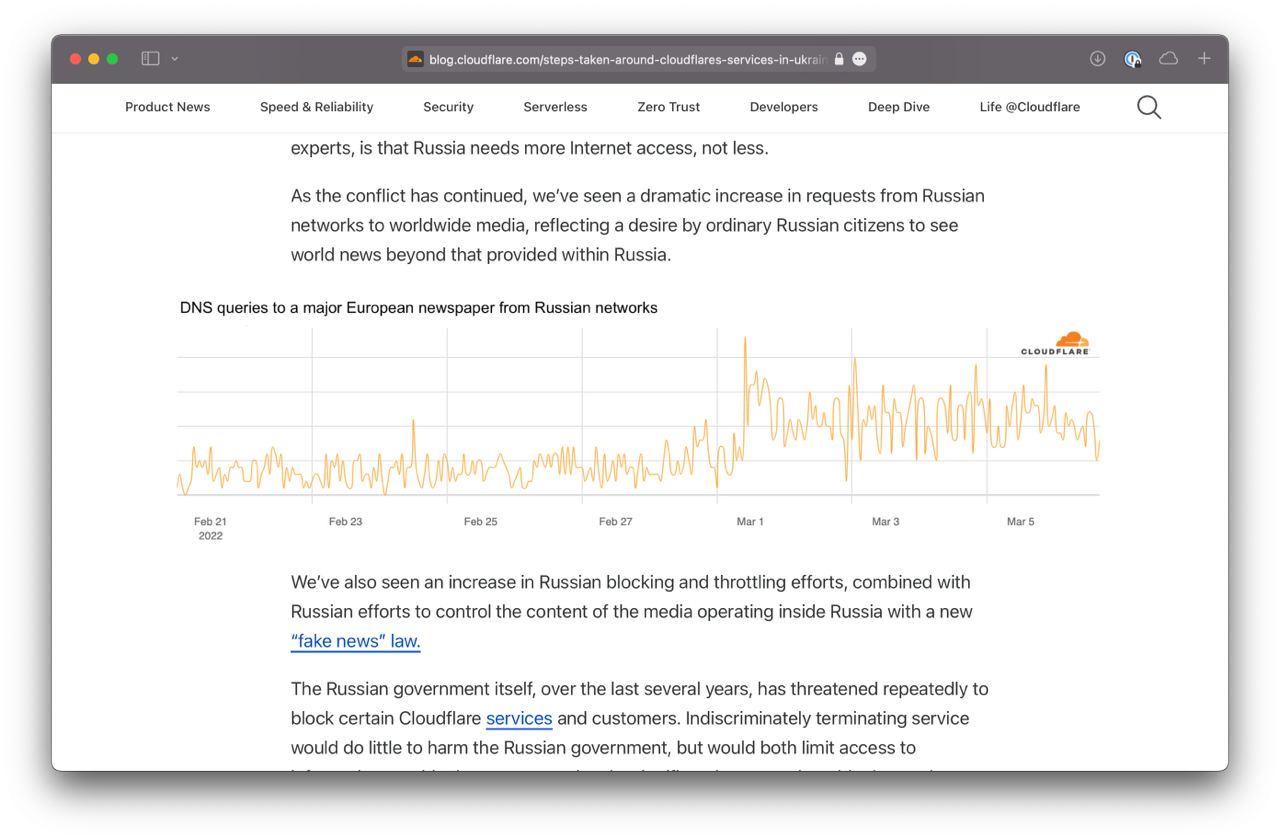Open the page options ellipsis in address bar
1280x839 pixels.
(860, 59)
